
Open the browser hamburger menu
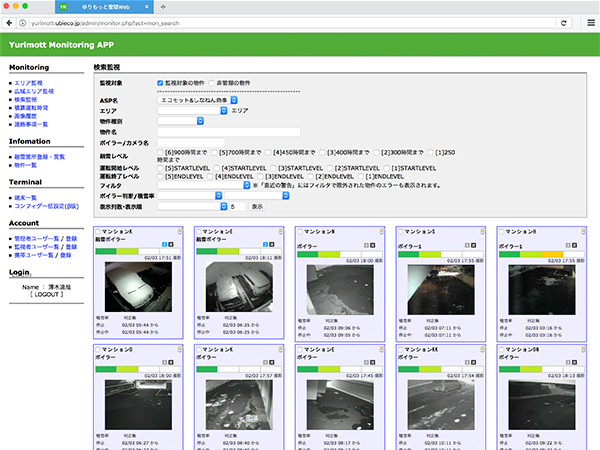coord(590,22)
